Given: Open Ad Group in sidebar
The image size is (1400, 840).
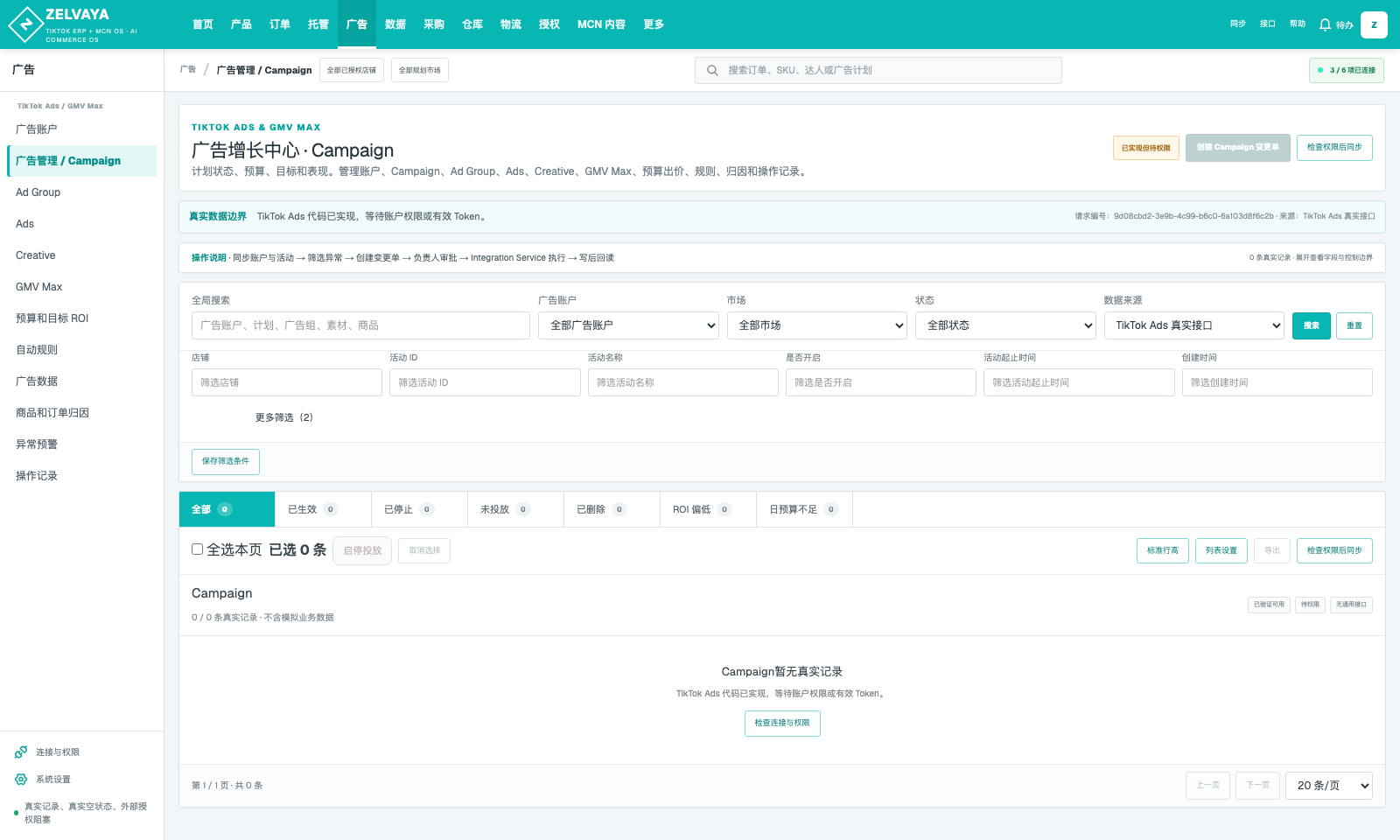Looking at the screenshot, I should [x=82, y=192].
